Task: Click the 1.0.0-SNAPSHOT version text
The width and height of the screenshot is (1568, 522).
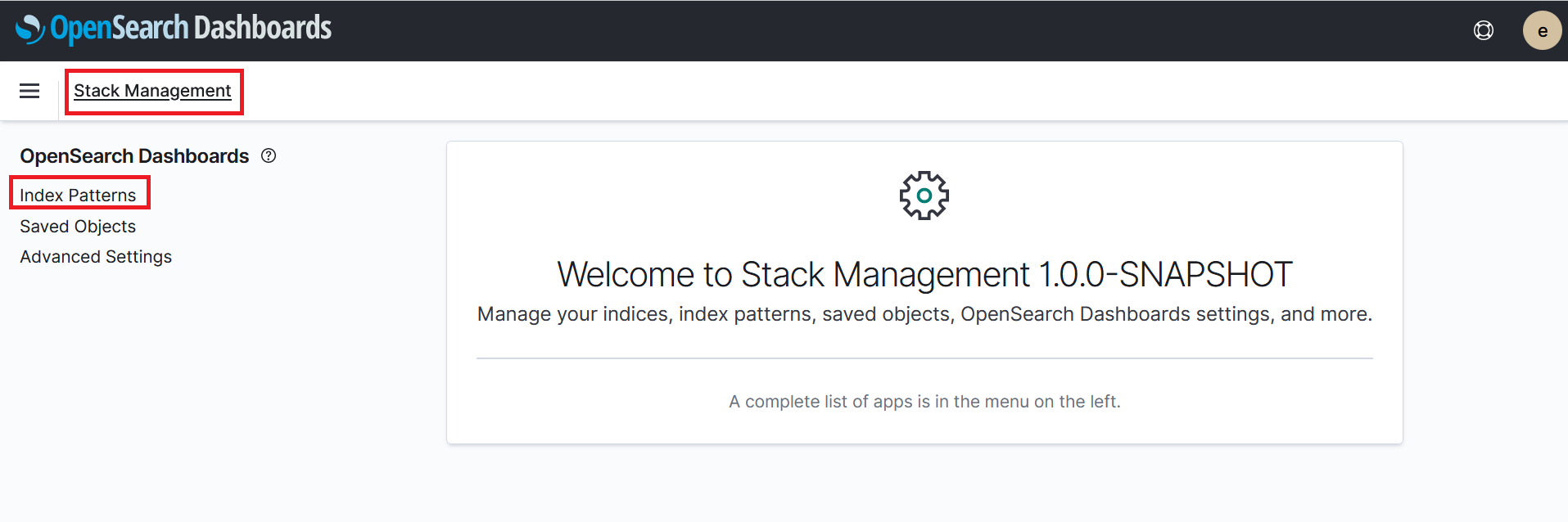Action: (1165, 274)
